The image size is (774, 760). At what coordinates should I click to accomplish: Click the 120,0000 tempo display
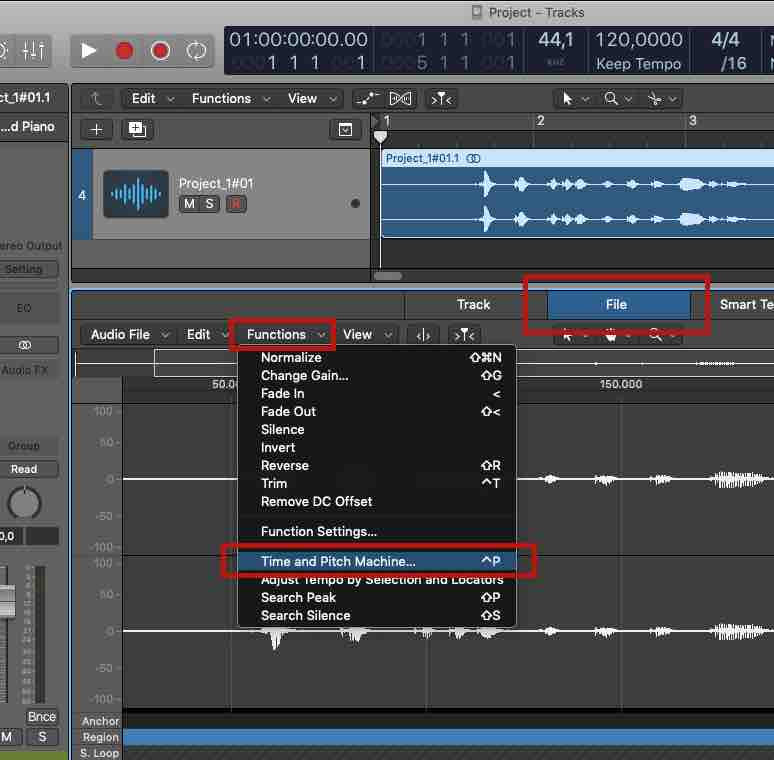pyautogui.click(x=639, y=39)
